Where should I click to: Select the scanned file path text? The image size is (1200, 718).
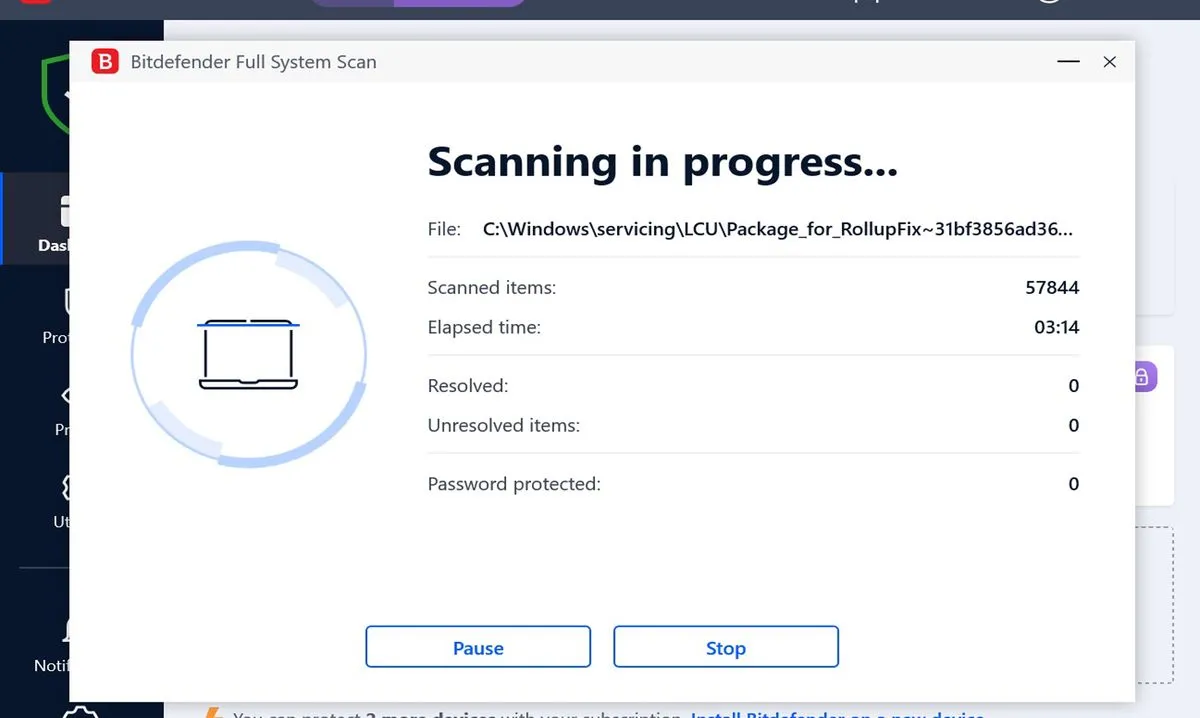coord(777,228)
